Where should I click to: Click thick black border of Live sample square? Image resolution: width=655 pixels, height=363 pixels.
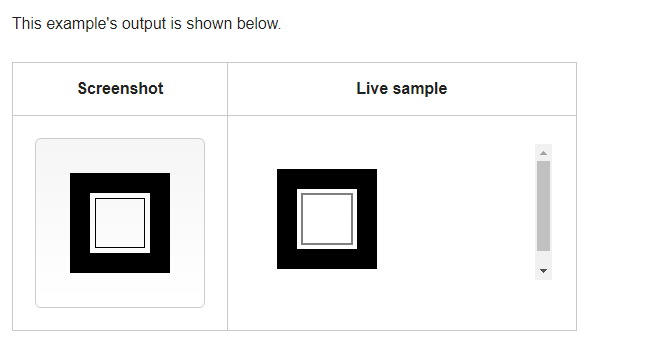(x=287, y=219)
